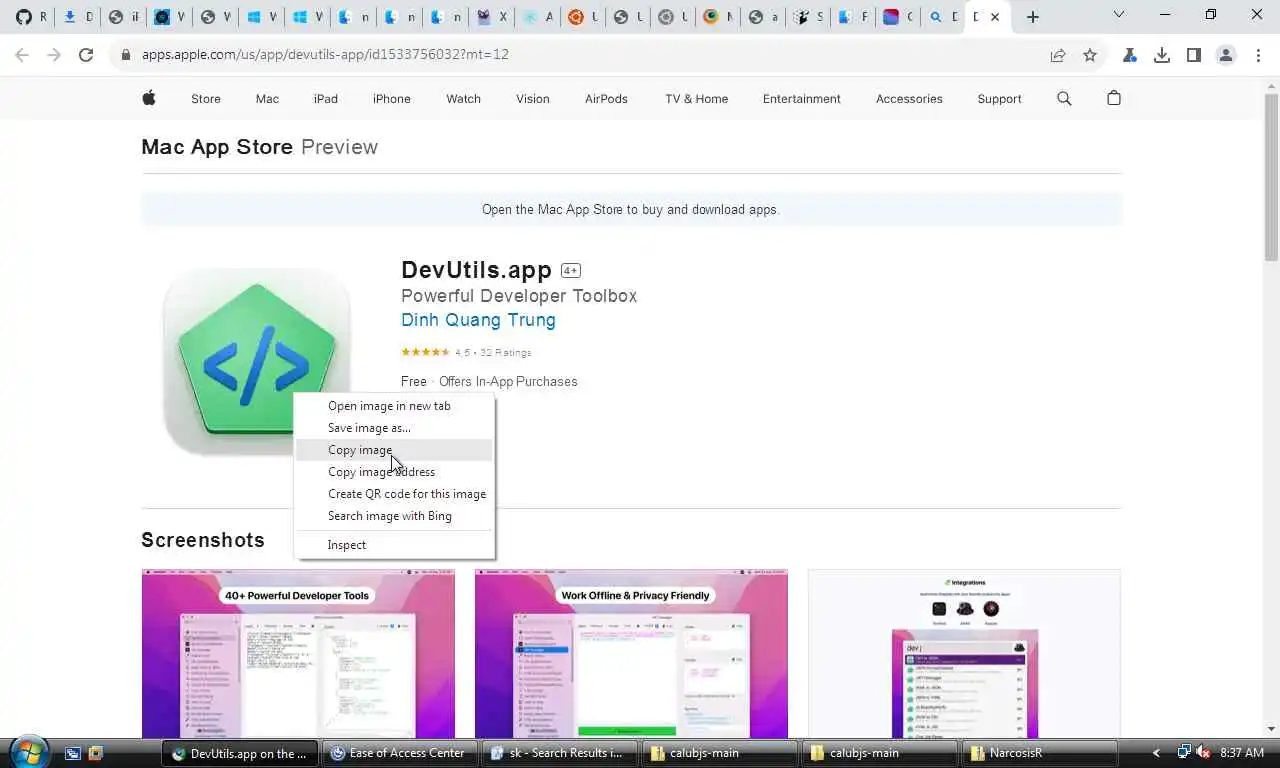
Task: Open the Chrome profile avatar
Action: pos(1226,55)
